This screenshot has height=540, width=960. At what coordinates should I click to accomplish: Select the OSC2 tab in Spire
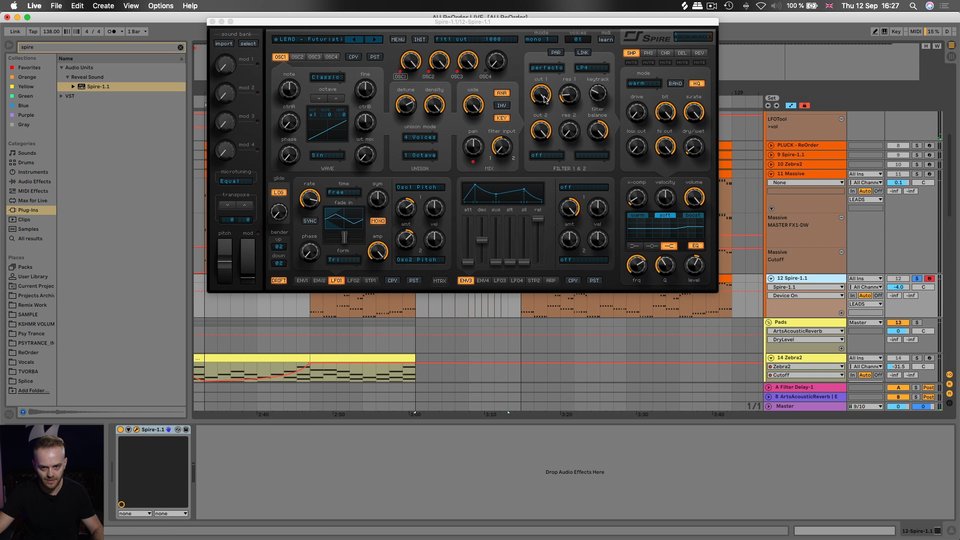tap(297, 57)
